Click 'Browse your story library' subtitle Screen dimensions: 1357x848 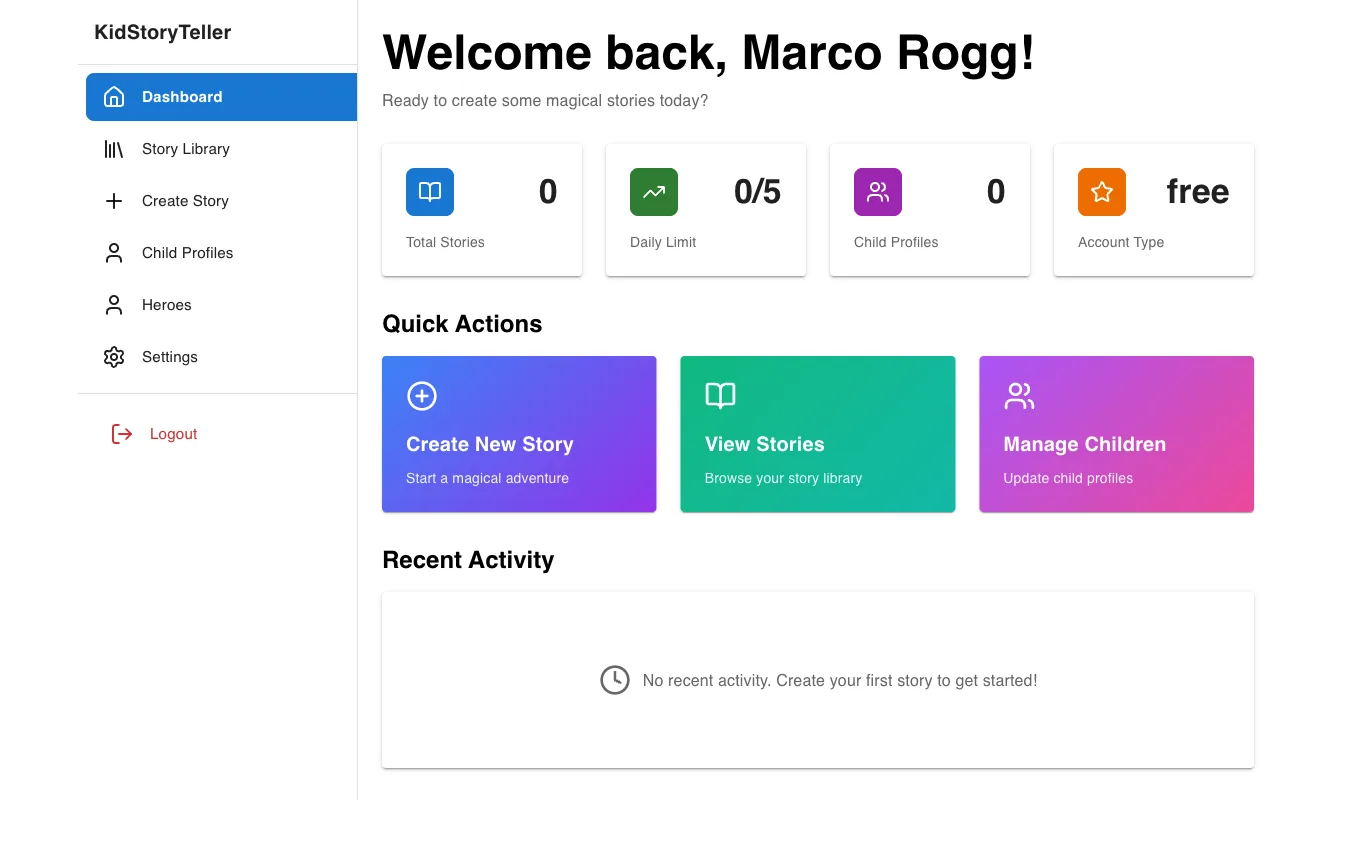[x=783, y=478]
